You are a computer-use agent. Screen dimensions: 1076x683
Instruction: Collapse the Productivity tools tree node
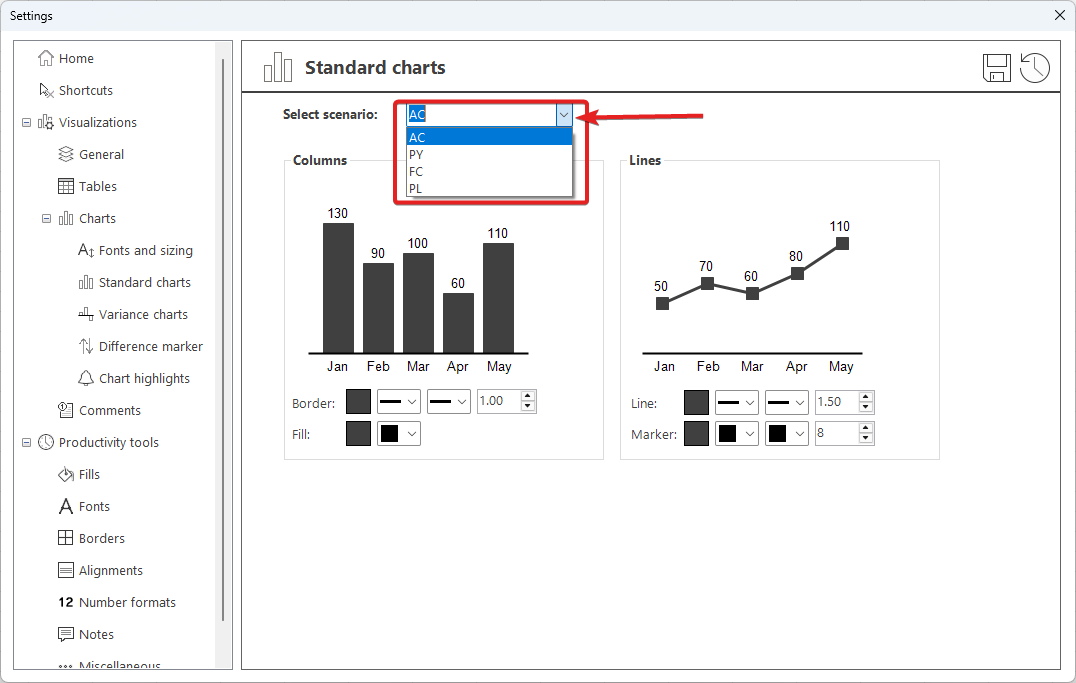coord(26,442)
